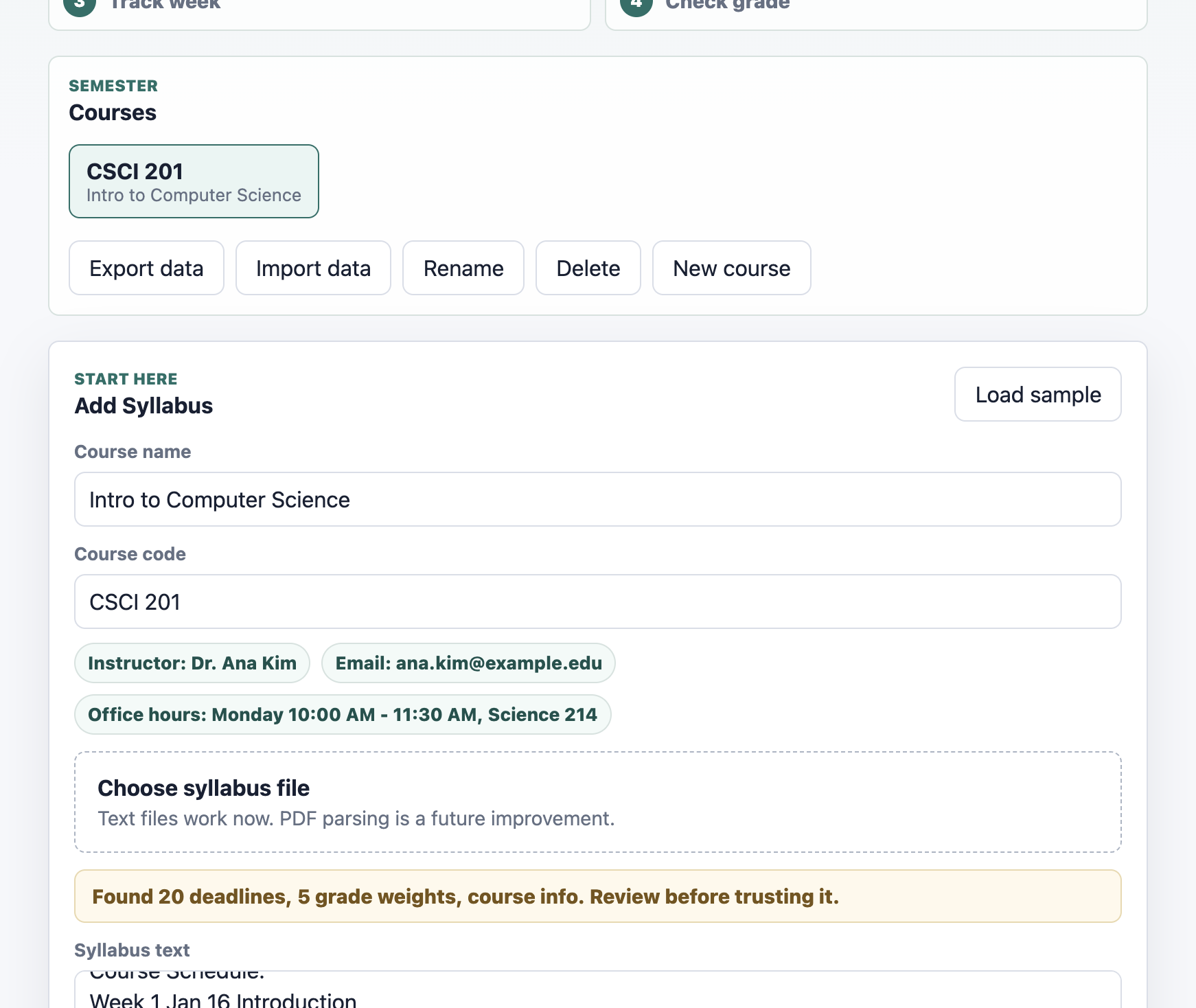Click the Add Syllabus heading
1196x1008 pixels.
(143, 406)
